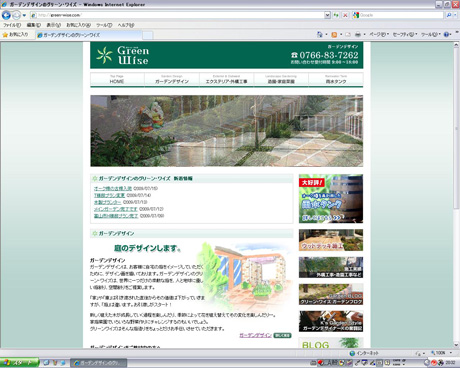Open the 編集(E) menu
This screenshot has width=460, height=368.
(34, 25)
